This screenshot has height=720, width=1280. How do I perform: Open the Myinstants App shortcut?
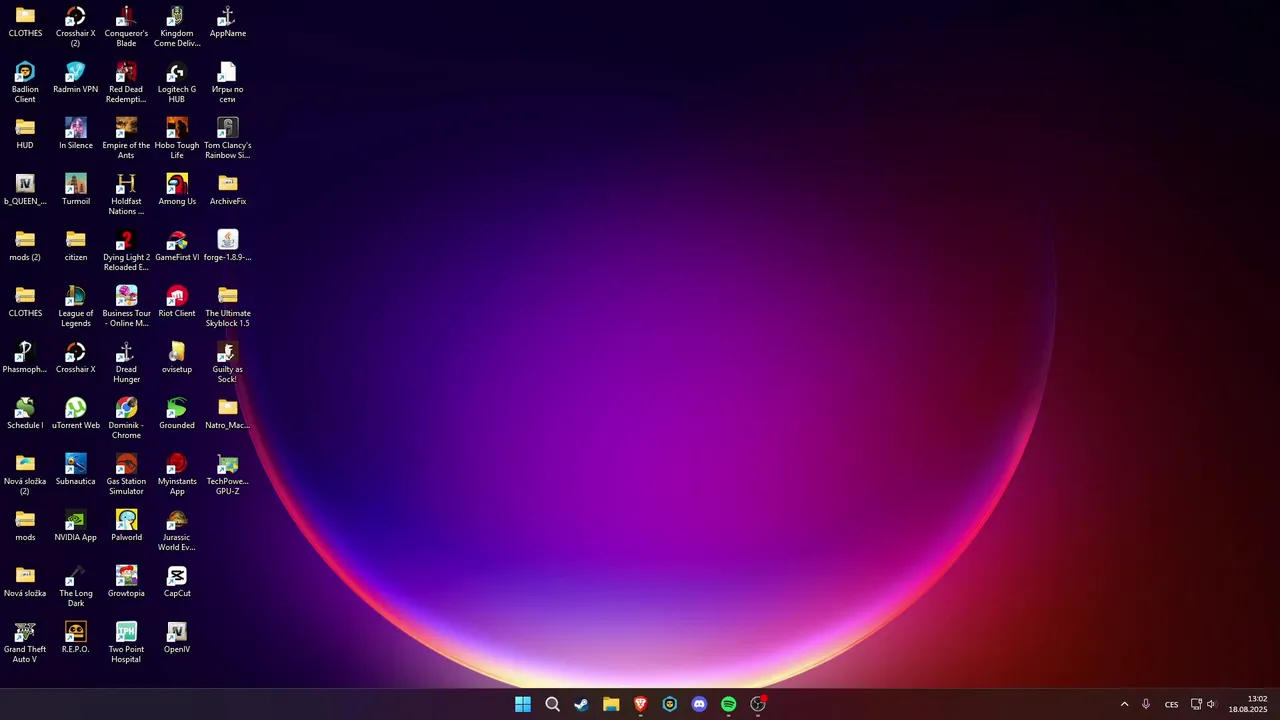[177, 475]
